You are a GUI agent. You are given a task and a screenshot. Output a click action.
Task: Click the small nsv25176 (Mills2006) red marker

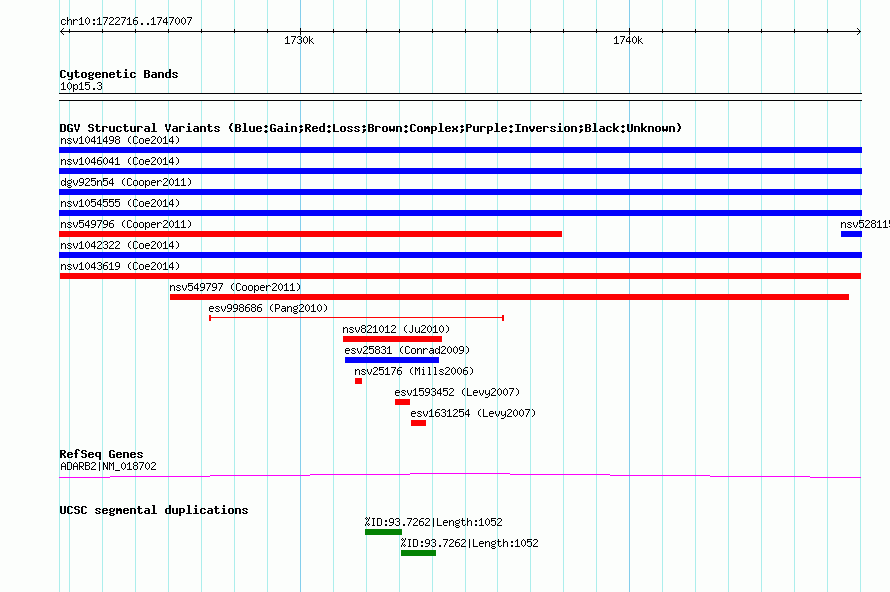pyautogui.click(x=358, y=381)
